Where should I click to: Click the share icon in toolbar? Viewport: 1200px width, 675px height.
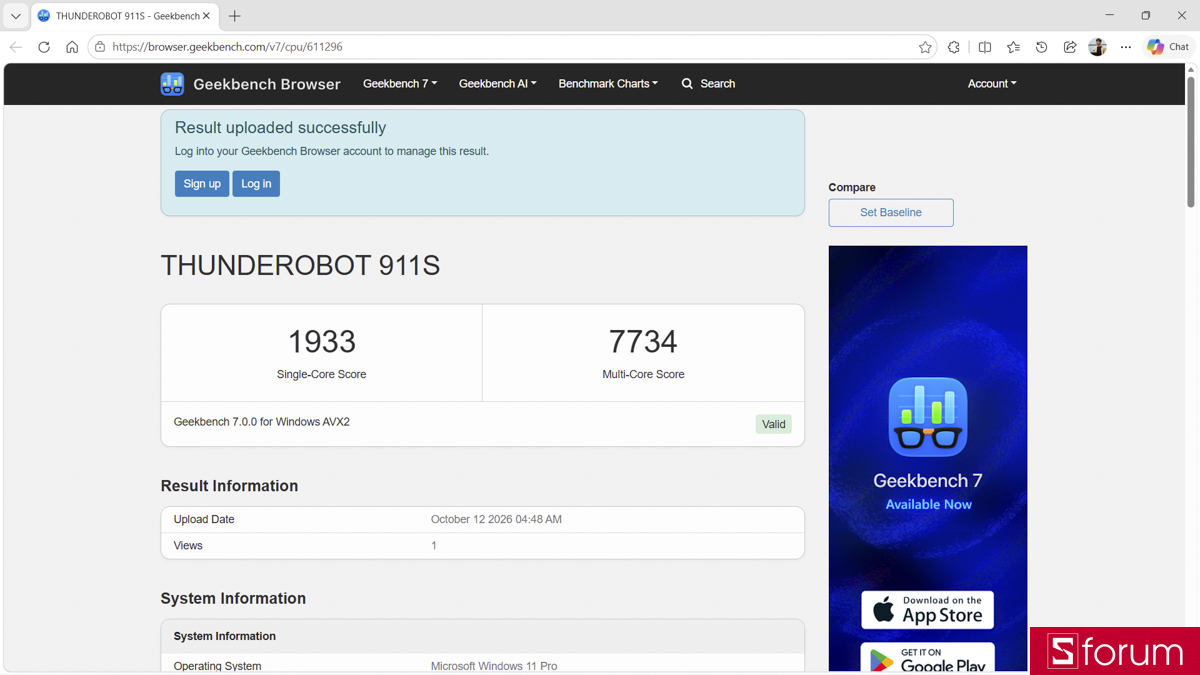1069,47
